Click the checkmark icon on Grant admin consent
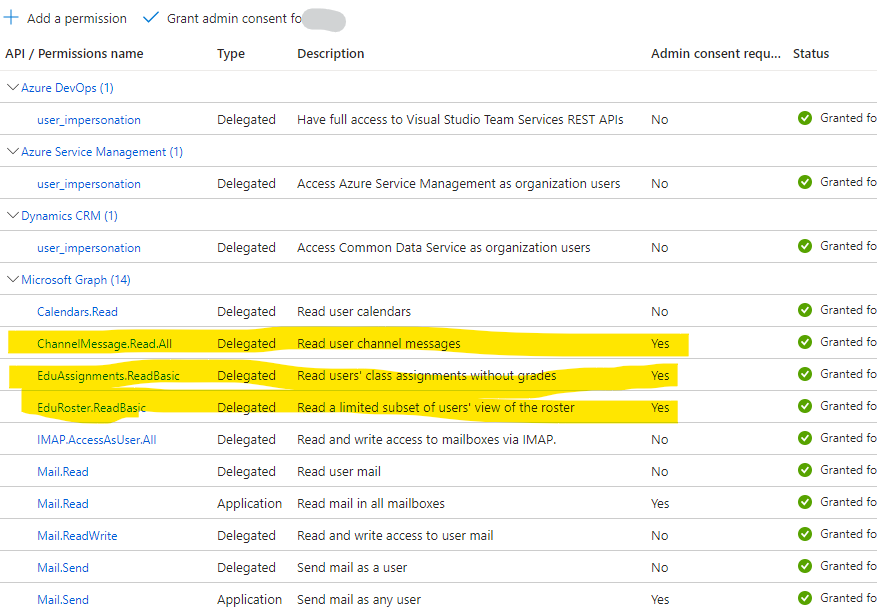 (x=151, y=18)
